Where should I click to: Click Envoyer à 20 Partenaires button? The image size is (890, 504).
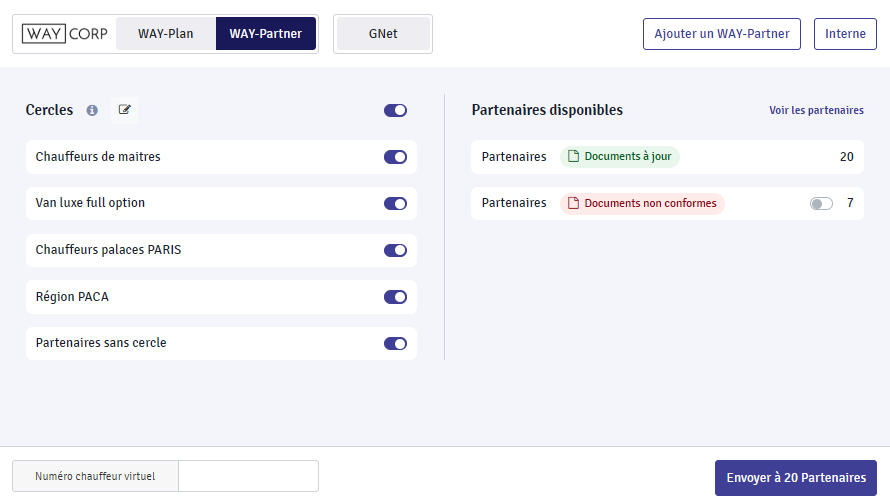796,478
